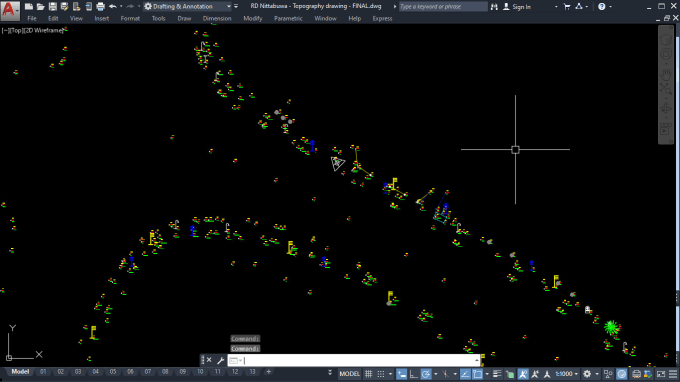
Task: Toggle Dynamic Input in status bar
Action: click(x=402, y=374)
